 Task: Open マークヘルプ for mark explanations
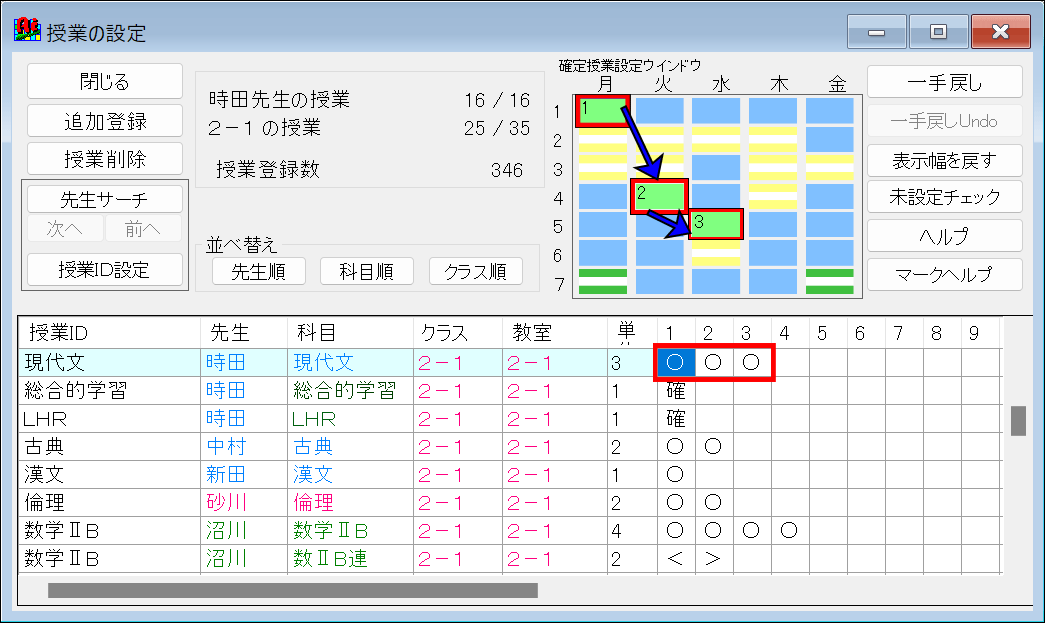[944, 273]
